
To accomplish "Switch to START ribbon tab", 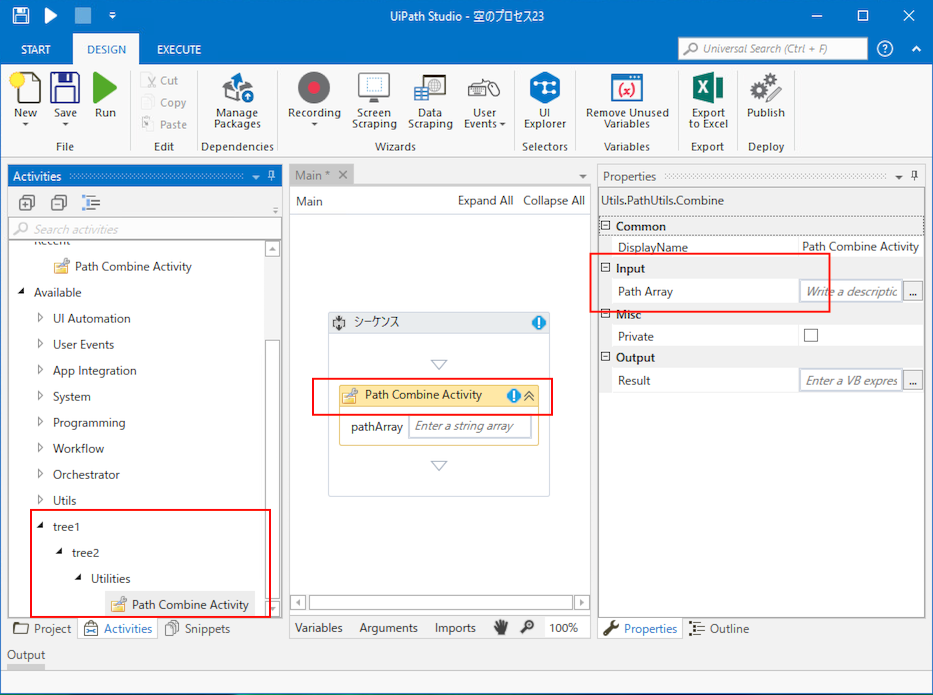I will click(36, 49).
